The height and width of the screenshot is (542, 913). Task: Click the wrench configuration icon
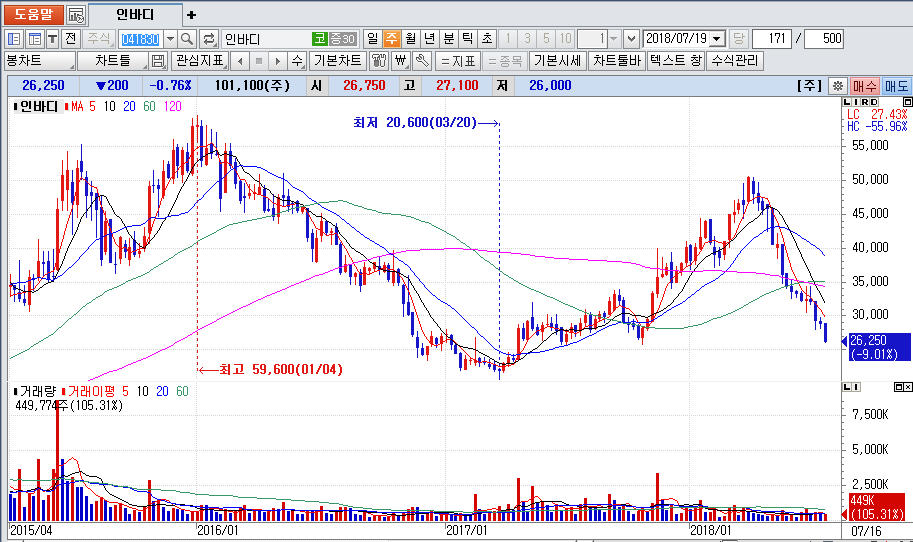[x=421, y=61]
